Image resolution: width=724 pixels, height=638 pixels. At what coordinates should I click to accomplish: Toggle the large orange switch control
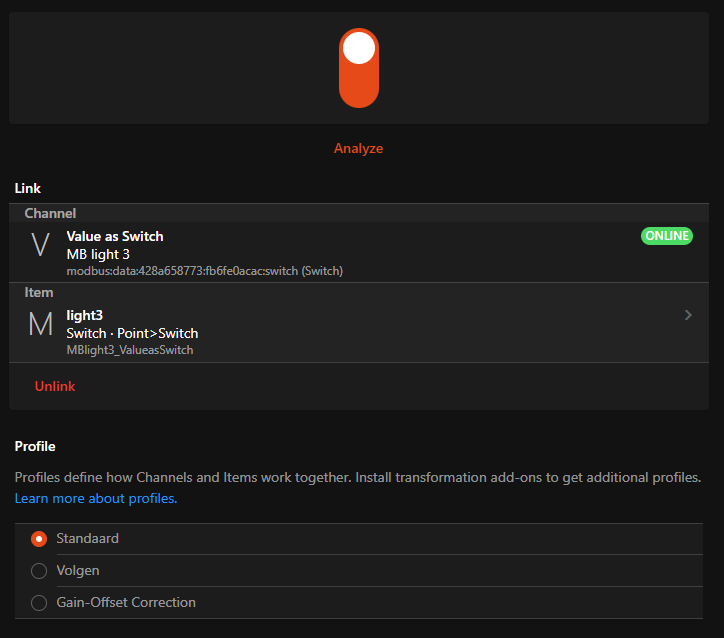[x=358, y=67]
